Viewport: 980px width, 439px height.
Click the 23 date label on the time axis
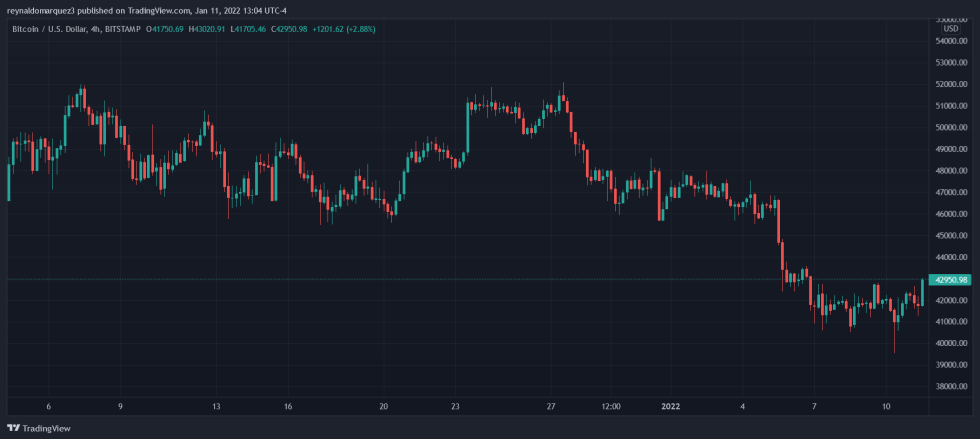pos(455,407)
